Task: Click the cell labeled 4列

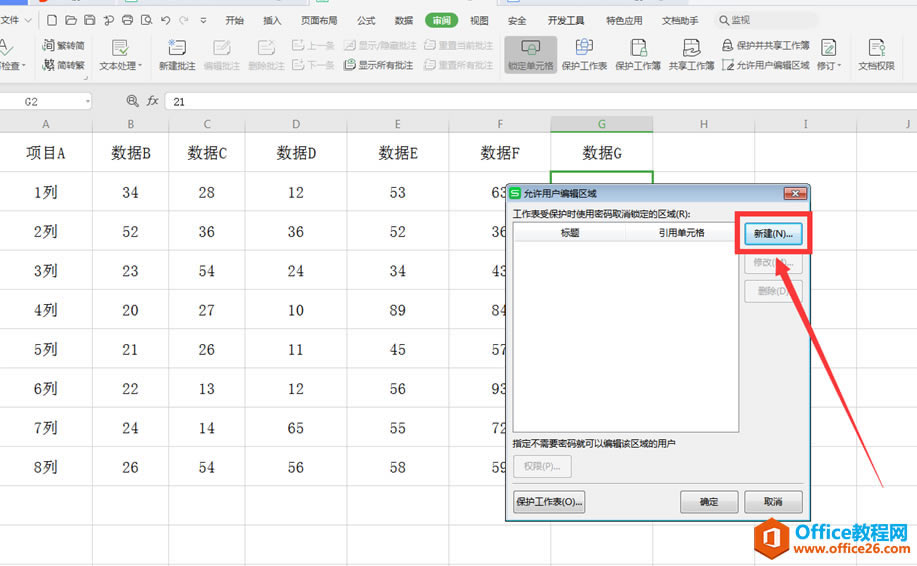Action: [46, 310]
